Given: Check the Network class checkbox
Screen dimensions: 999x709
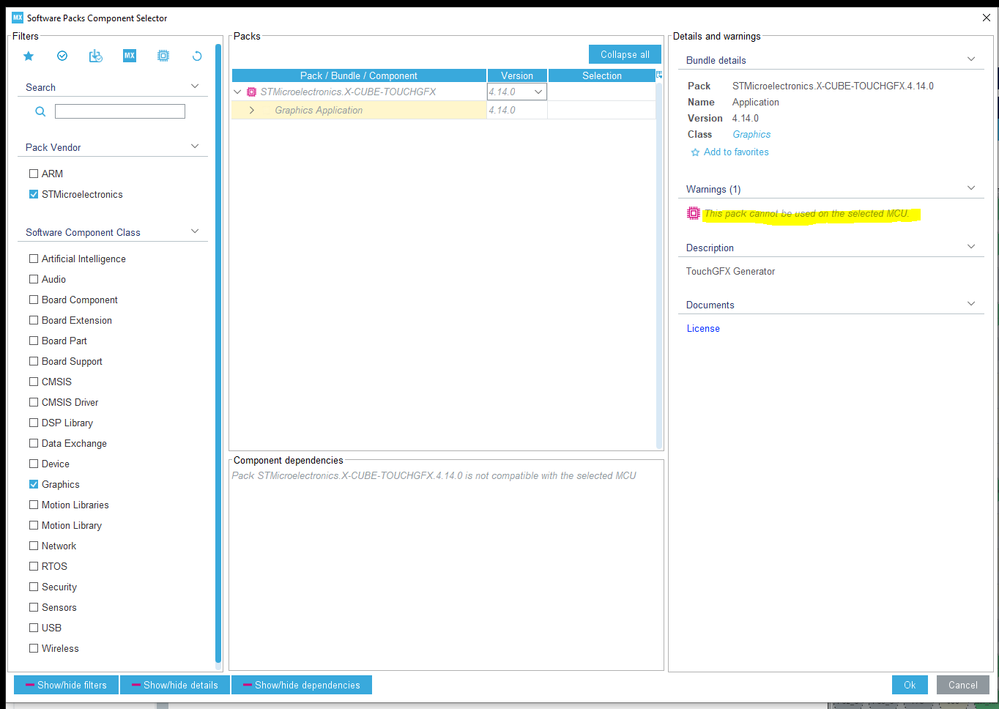Looking at the screenshot, I should pyautogui.click(x=33, y=545).
